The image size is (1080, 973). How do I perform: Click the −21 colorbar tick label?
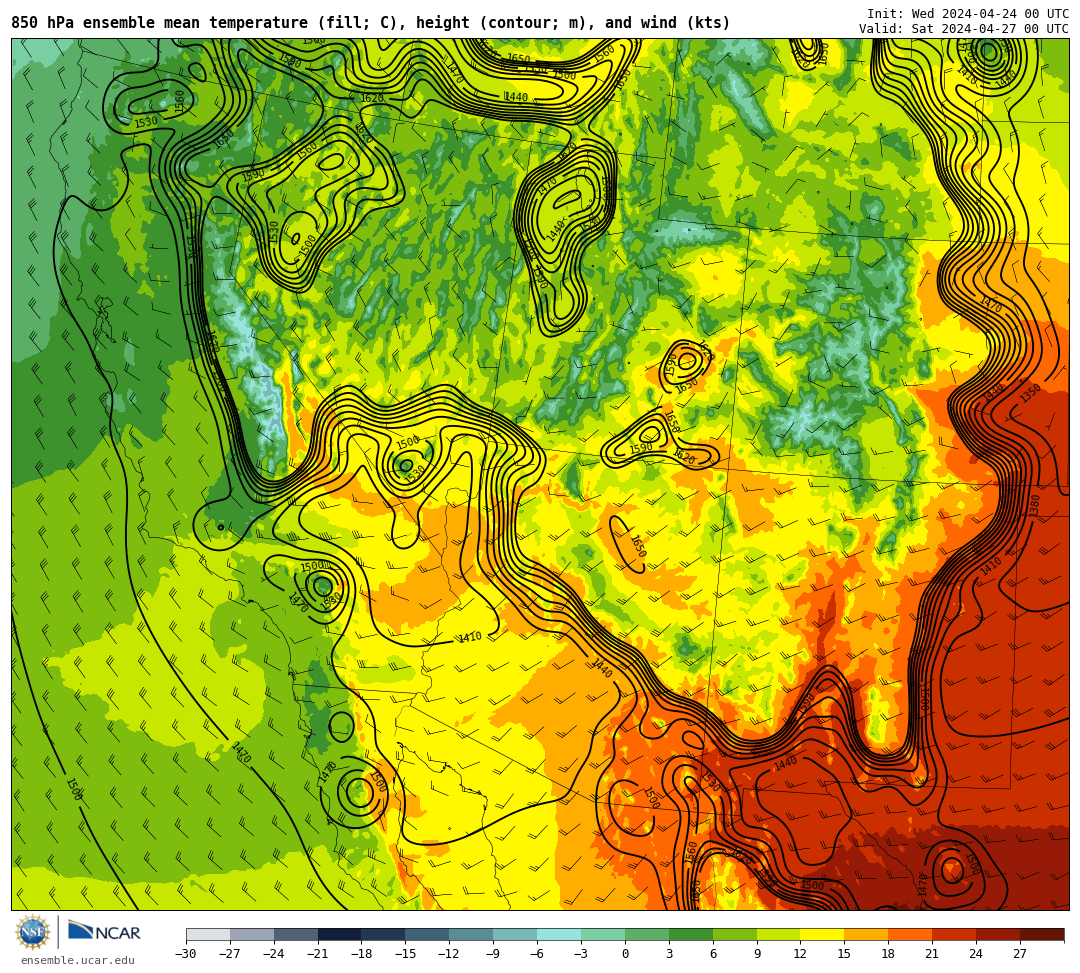tap(318, 954)
